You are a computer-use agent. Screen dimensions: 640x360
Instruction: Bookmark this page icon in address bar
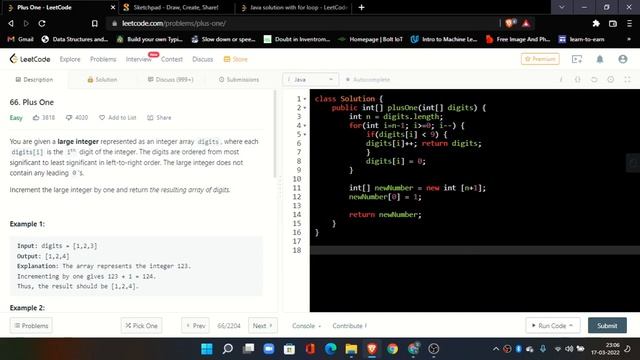tap(95, 24)
